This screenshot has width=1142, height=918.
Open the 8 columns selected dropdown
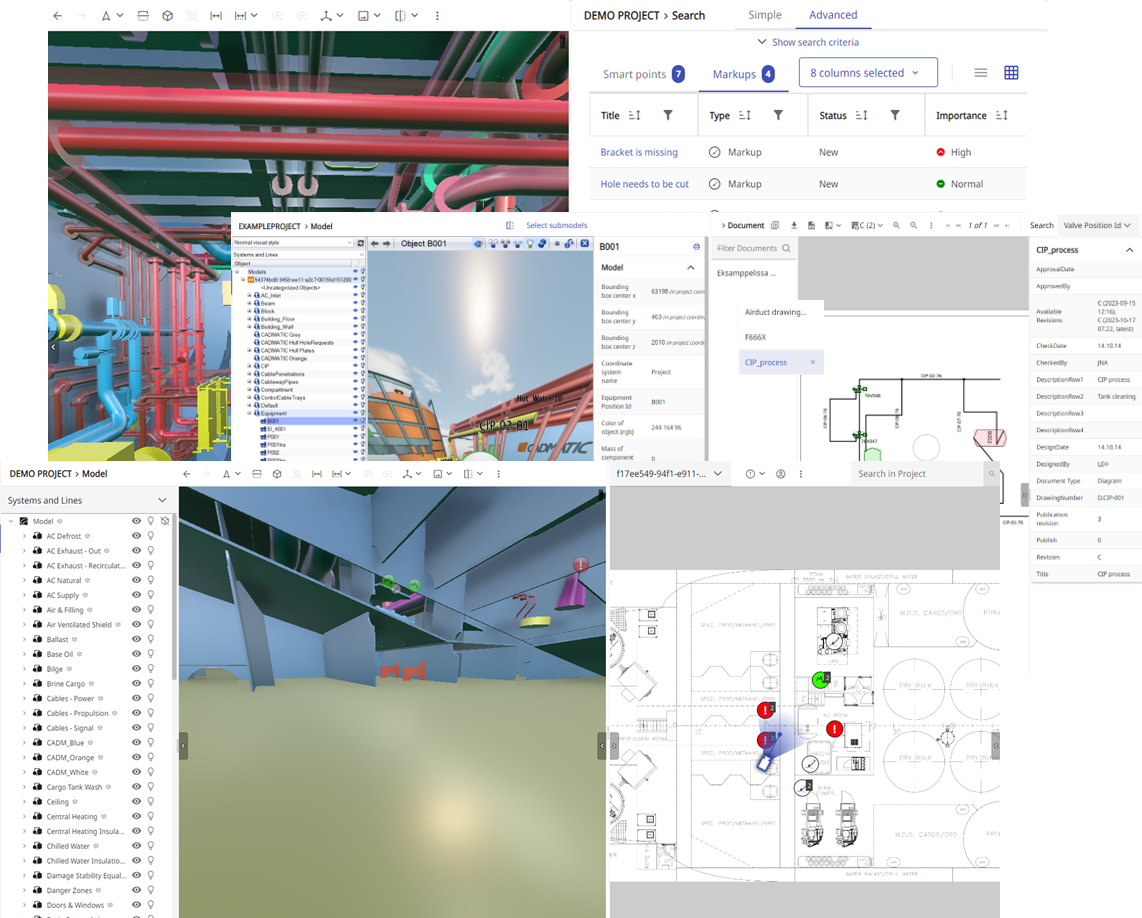[x=867, y=73]
